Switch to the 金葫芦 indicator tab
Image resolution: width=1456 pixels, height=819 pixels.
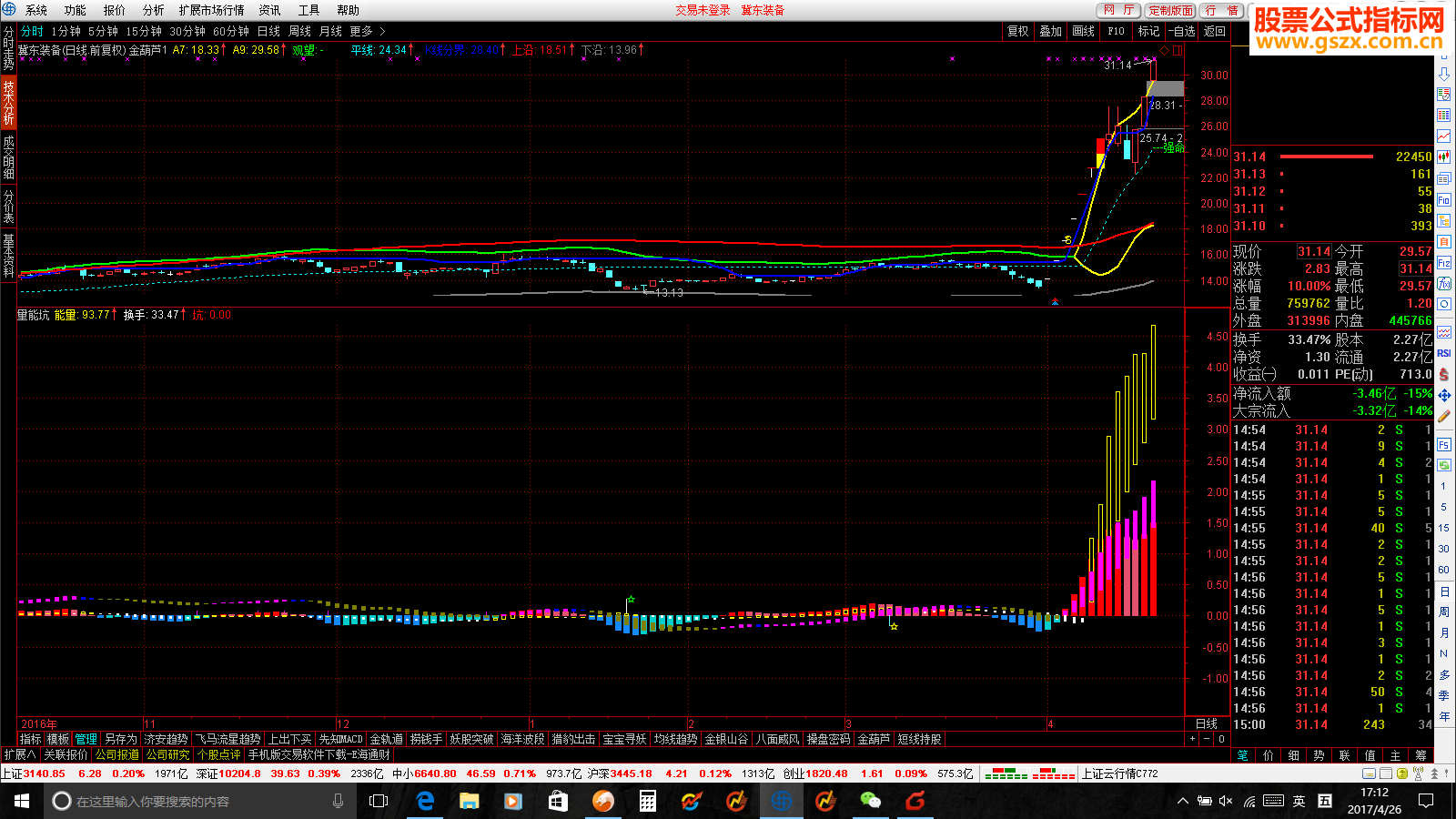pyautogui.click(x=874, y=739)
